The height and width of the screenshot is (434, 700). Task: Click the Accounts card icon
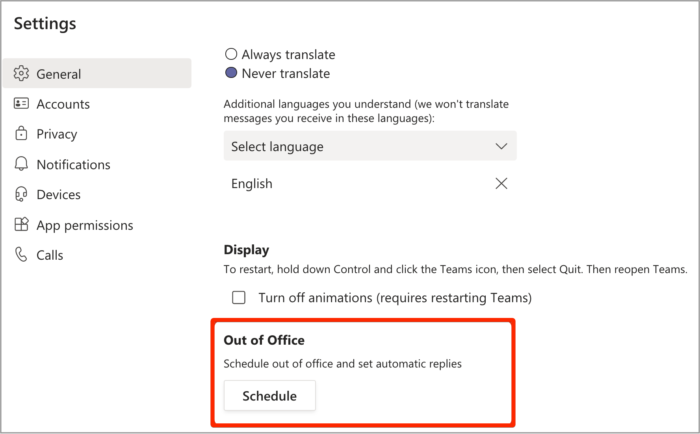point(21,104)
